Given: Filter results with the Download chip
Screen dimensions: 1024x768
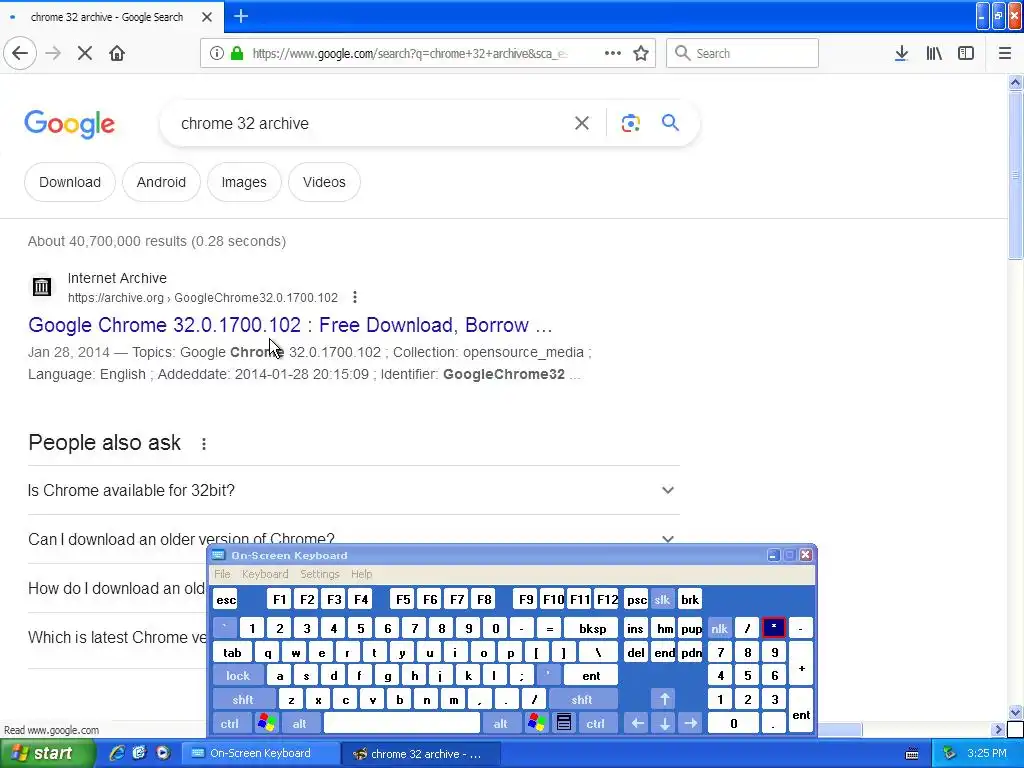Looking at the screenshot, I should pos(70,182).
